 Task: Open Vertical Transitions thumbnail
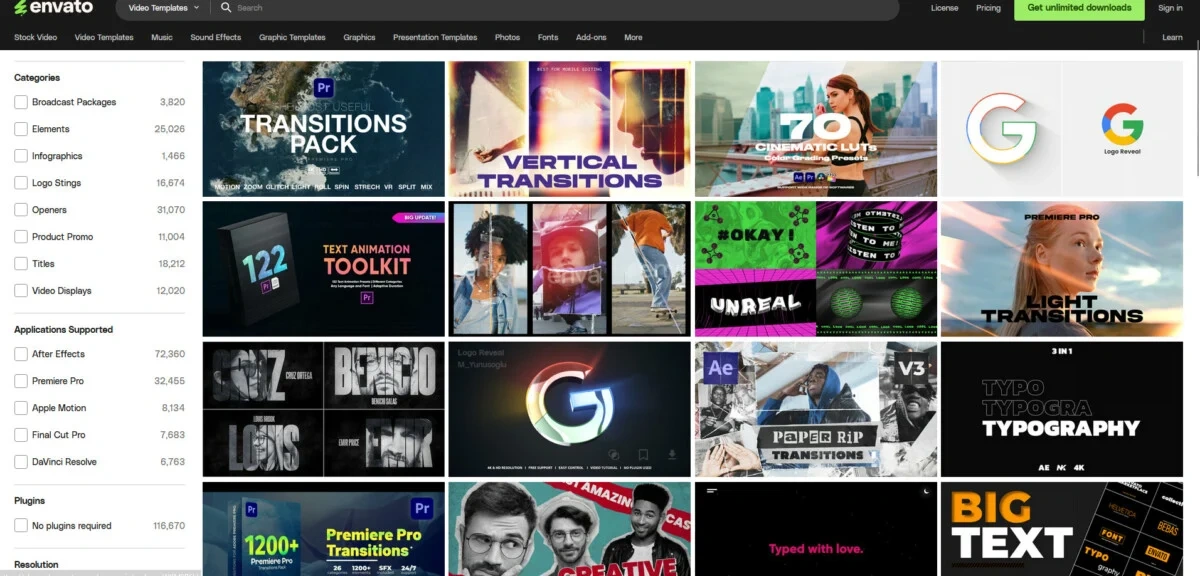click(x=569, y=129)
